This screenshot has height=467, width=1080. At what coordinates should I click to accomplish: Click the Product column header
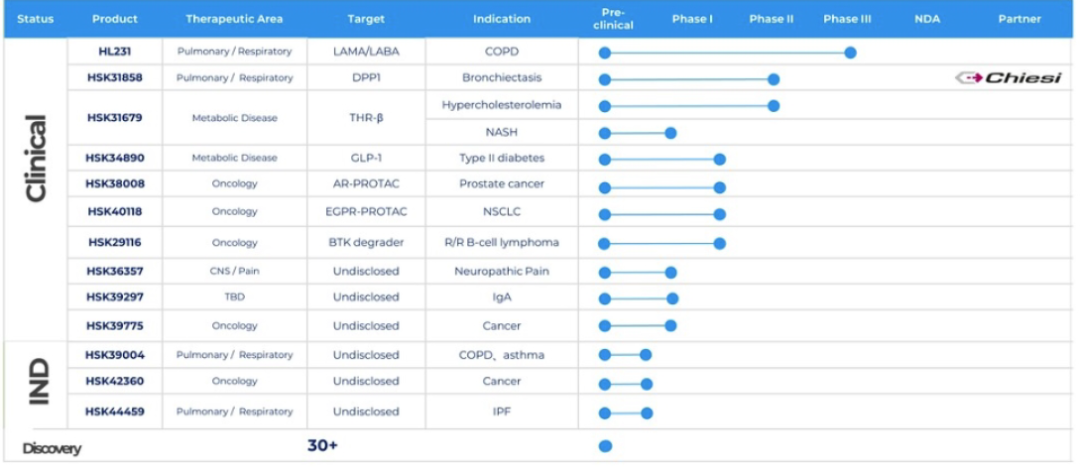[x=115, y=19]
